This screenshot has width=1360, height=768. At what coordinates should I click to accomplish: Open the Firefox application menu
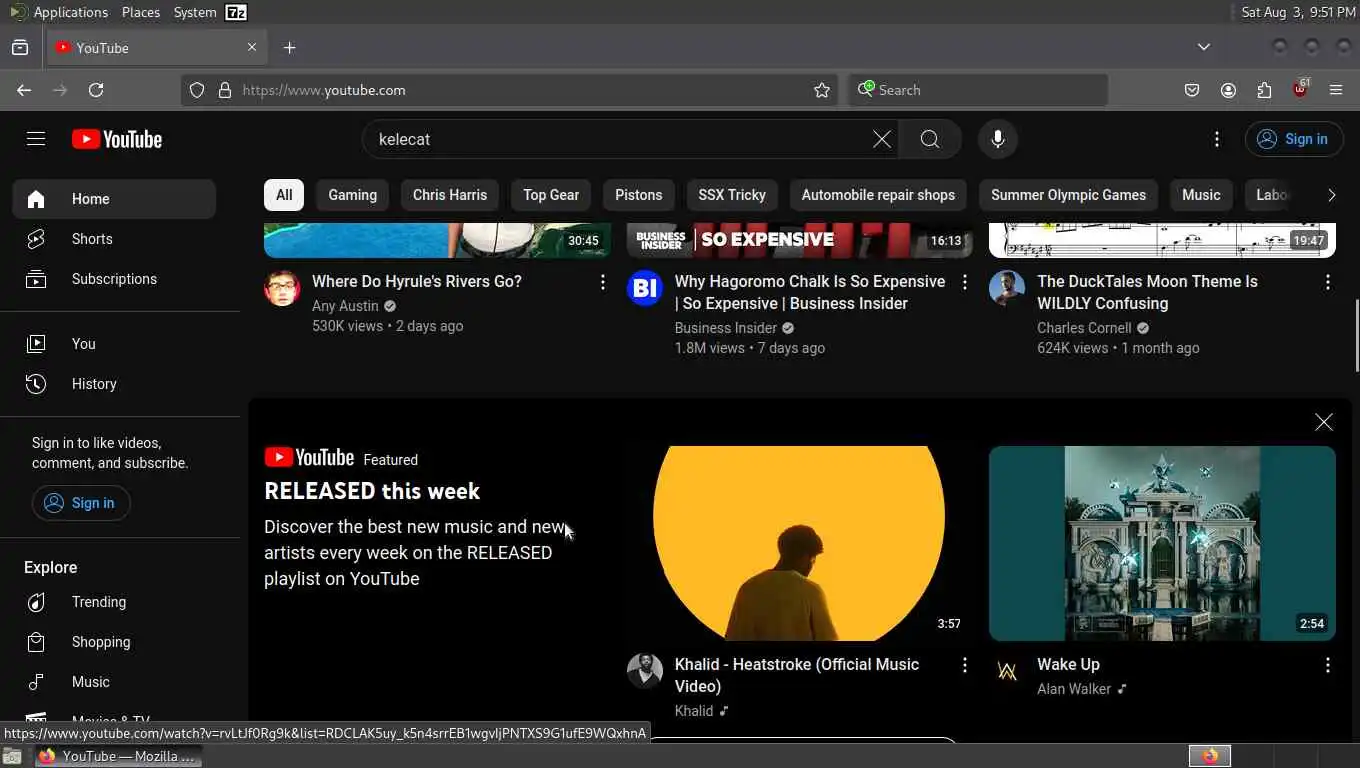(1336, 90)
